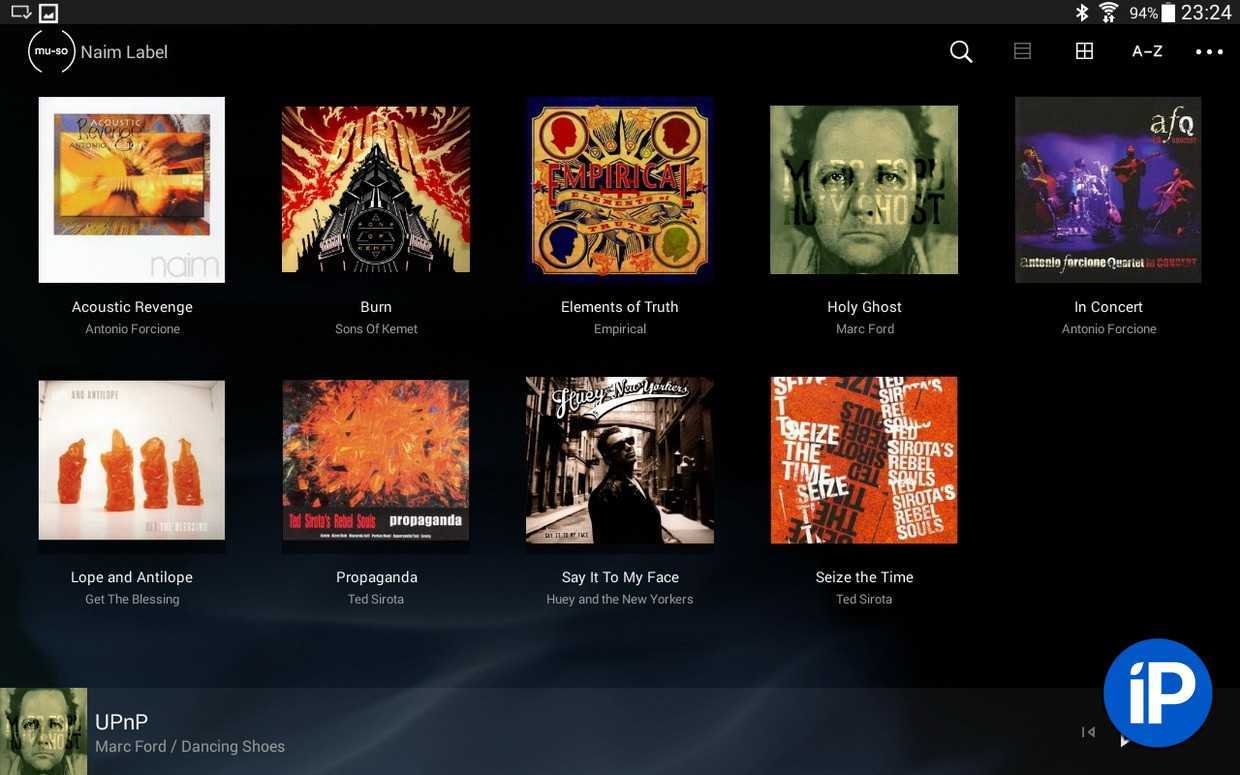
Task: Open Say It To My Face album
Action: (620, 460)
